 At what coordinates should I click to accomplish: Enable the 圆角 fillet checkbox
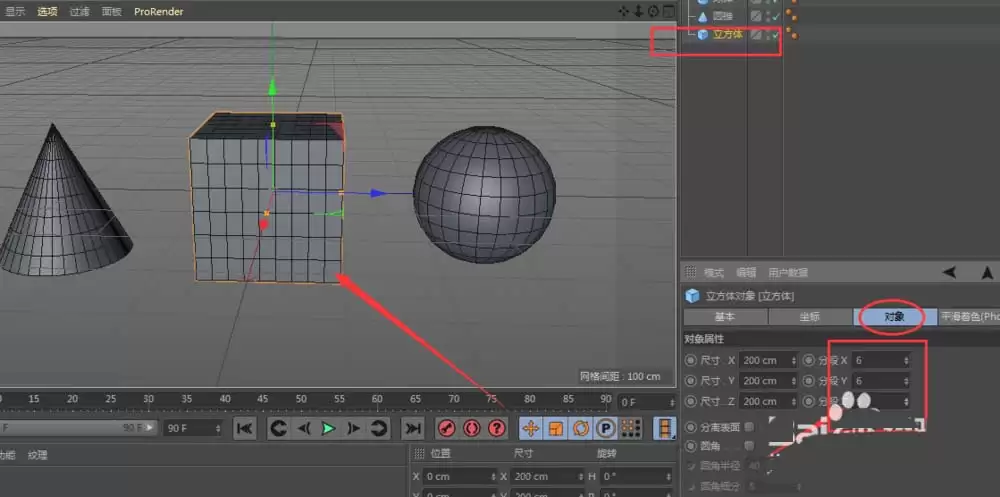click(749, 446)
